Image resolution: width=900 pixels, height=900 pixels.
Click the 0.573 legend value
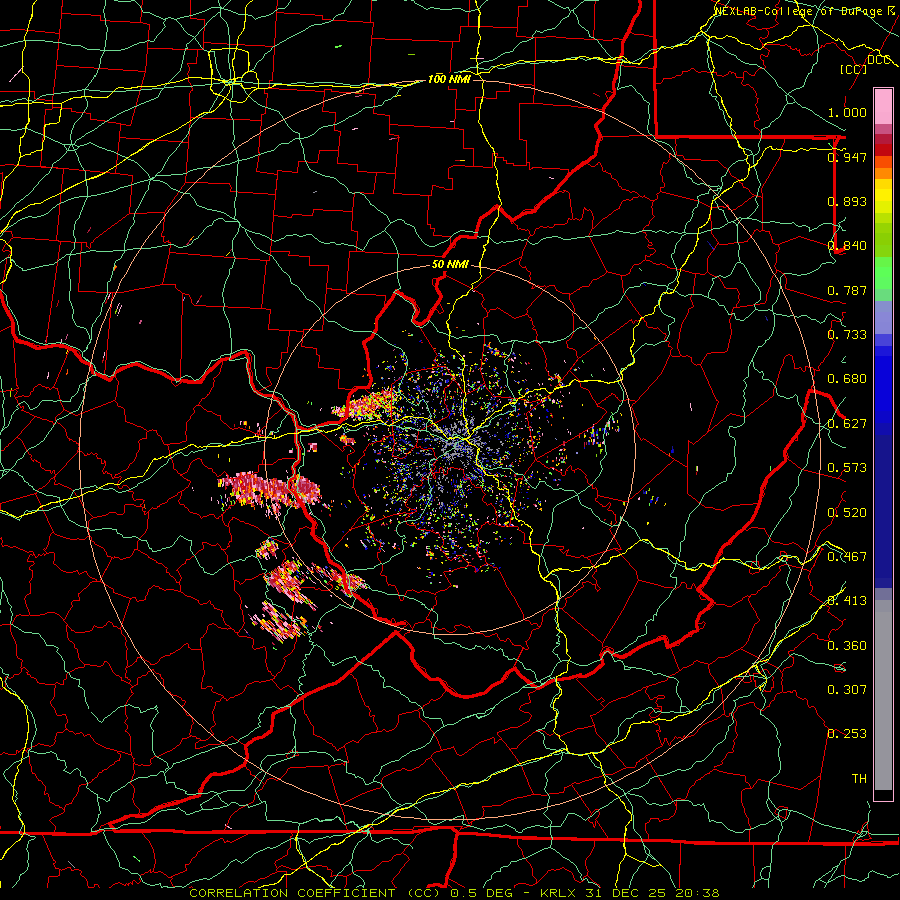coord(847,468)
